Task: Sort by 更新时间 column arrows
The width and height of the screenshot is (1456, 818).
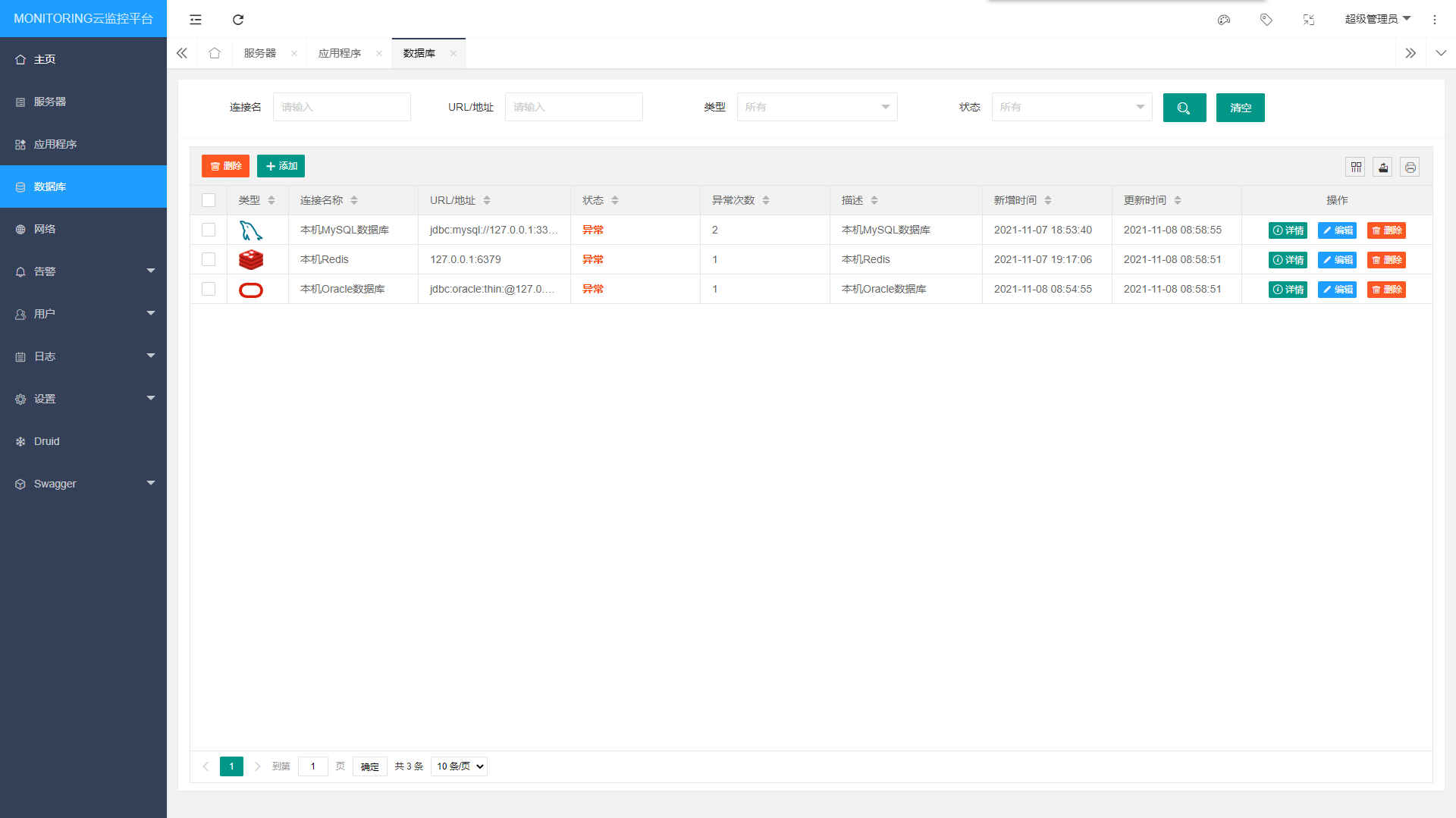Action: 1178,200
